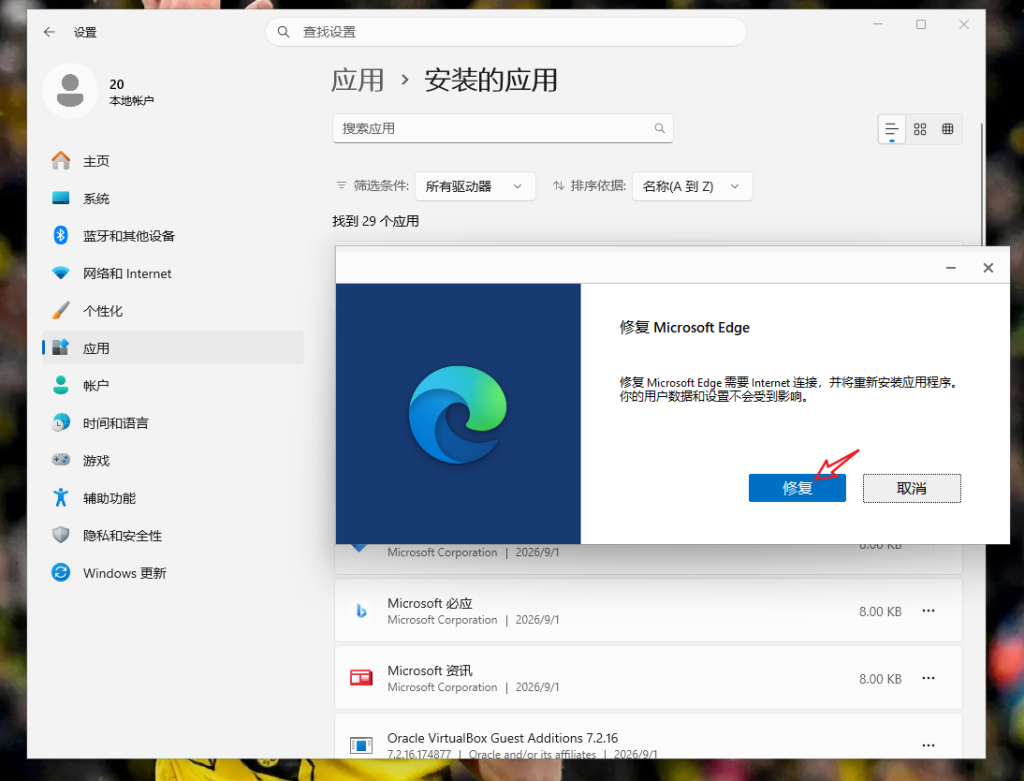This screenshot has width=1024, height=781.
Task: Open 网络和 Internet category
Action: coord(173,274)
